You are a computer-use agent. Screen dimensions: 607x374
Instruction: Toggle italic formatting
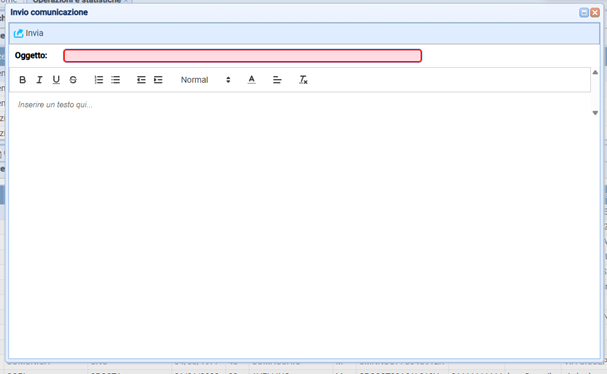point(39,80)
